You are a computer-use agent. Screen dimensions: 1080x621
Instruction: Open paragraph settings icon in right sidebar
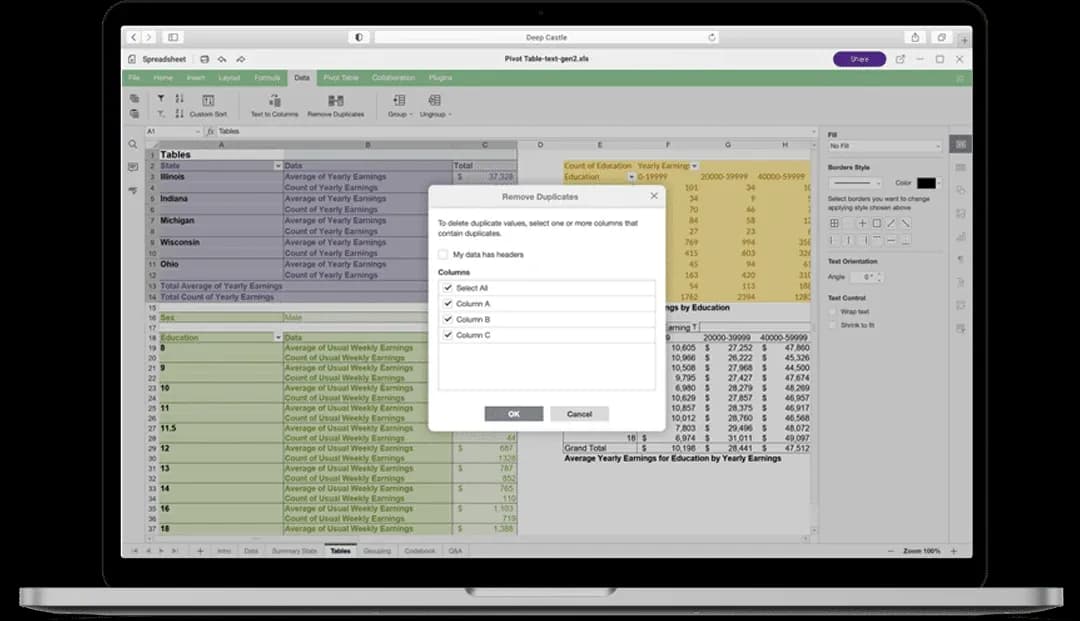[960, 260]
